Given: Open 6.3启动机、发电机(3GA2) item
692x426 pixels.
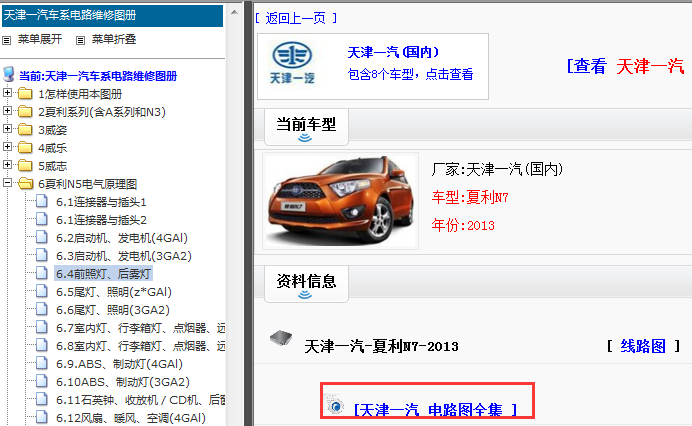Looking at the screenshot, I should 124,256.
